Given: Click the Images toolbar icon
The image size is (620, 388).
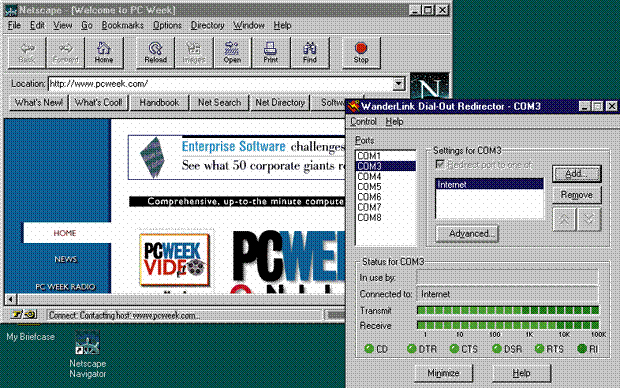Looking at the screenshot, I should click(x=194, y=53).
